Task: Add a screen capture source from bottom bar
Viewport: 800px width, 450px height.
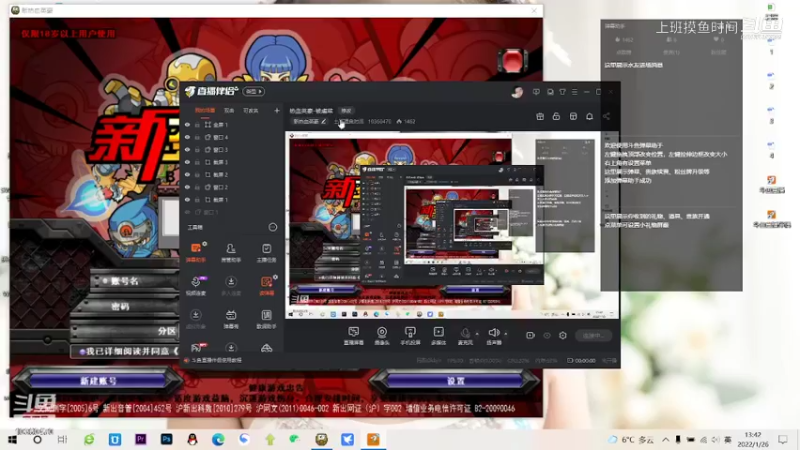Action: [x=354, y=336]
